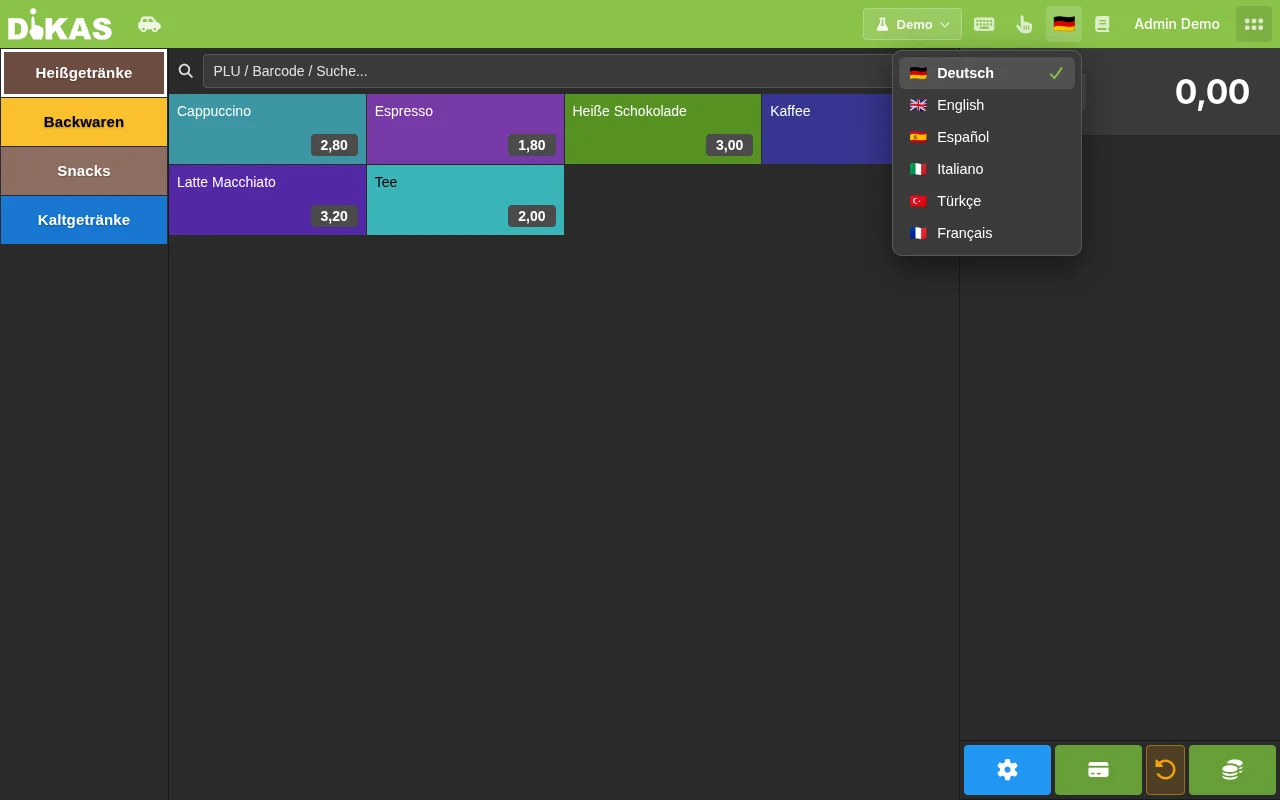Select Français language
Image resolution: width=1280 pixels, height=800 pixels.
tap(987, 233)
